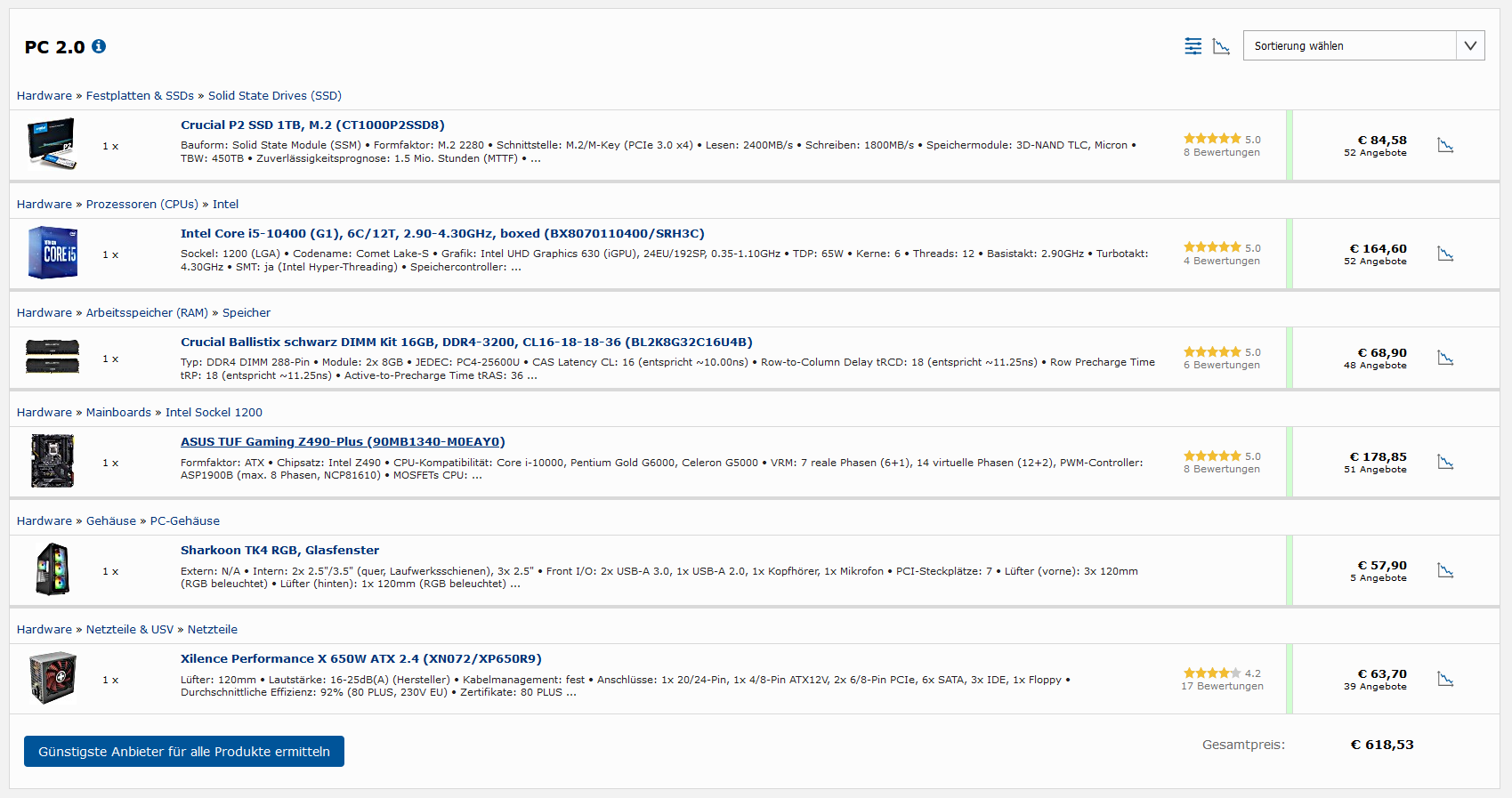Open PC-Gehäuse breadcrumb link
This screenshot has width=1512, height=798.
(x=185, y=521)
